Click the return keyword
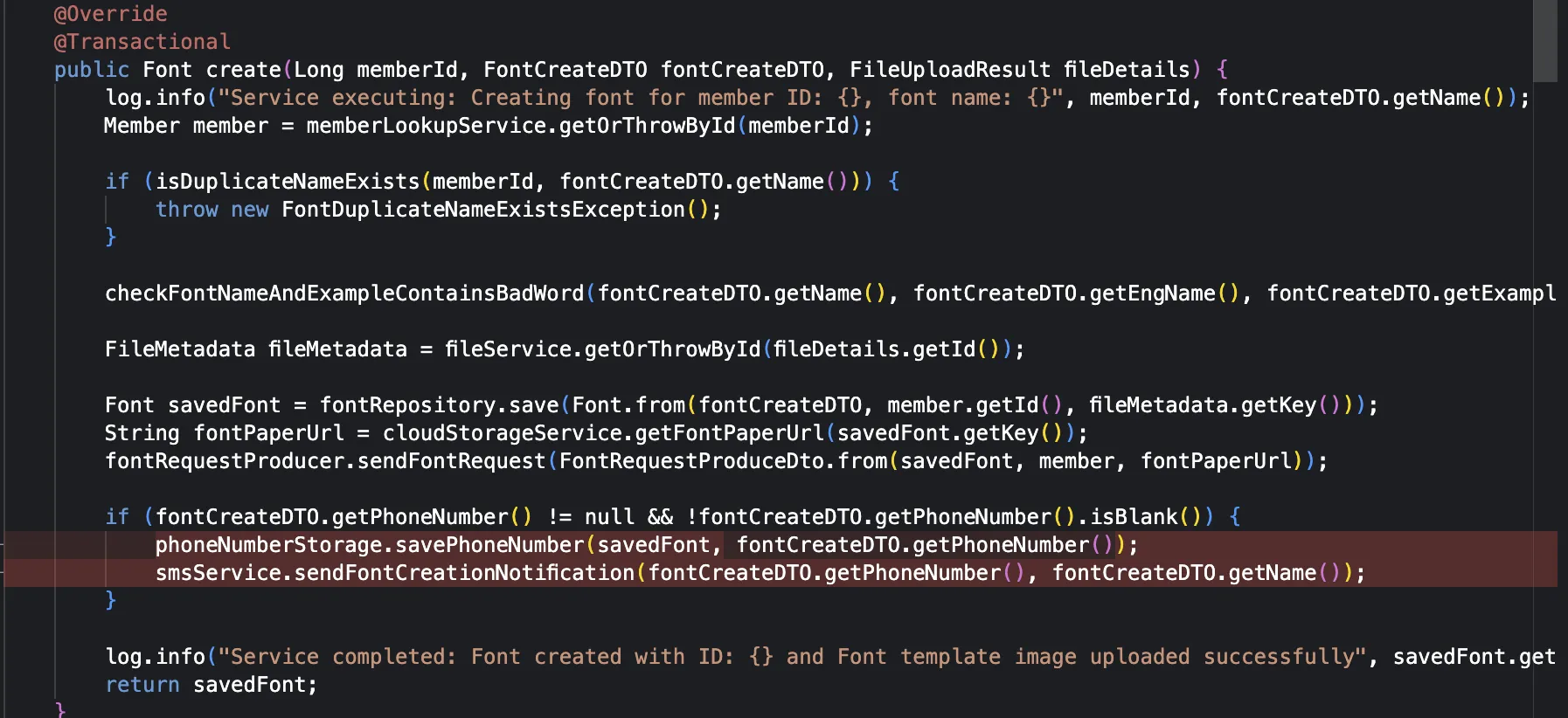Image resolution: width=1568 pixels, height=718 pixels. (x=142, y=685)
